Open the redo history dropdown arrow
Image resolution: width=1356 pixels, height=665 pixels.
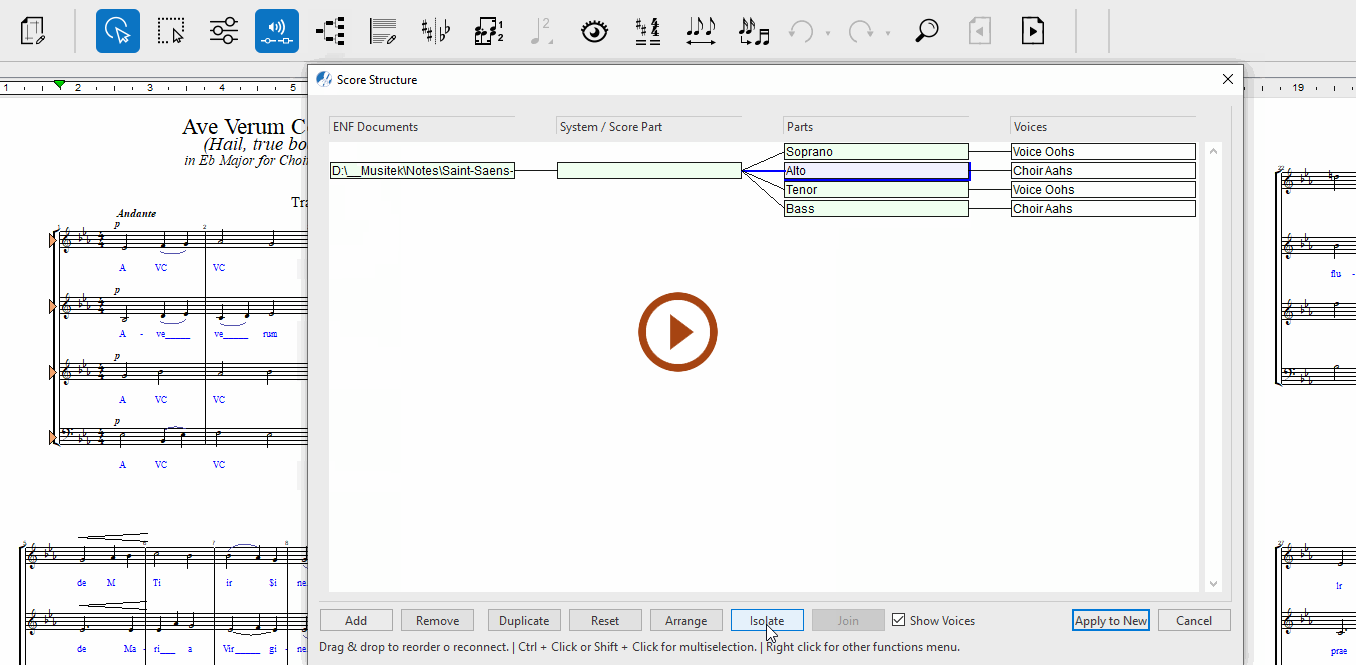888,34
